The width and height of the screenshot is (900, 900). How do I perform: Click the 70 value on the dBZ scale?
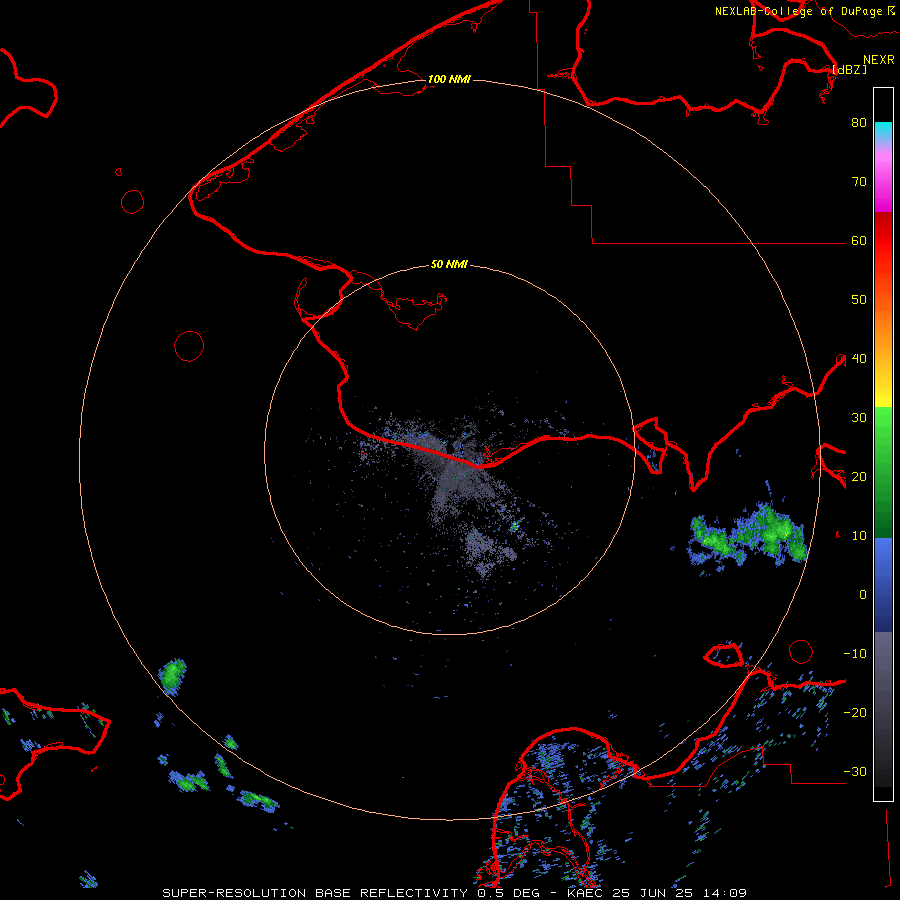click(x=859, y=181)
